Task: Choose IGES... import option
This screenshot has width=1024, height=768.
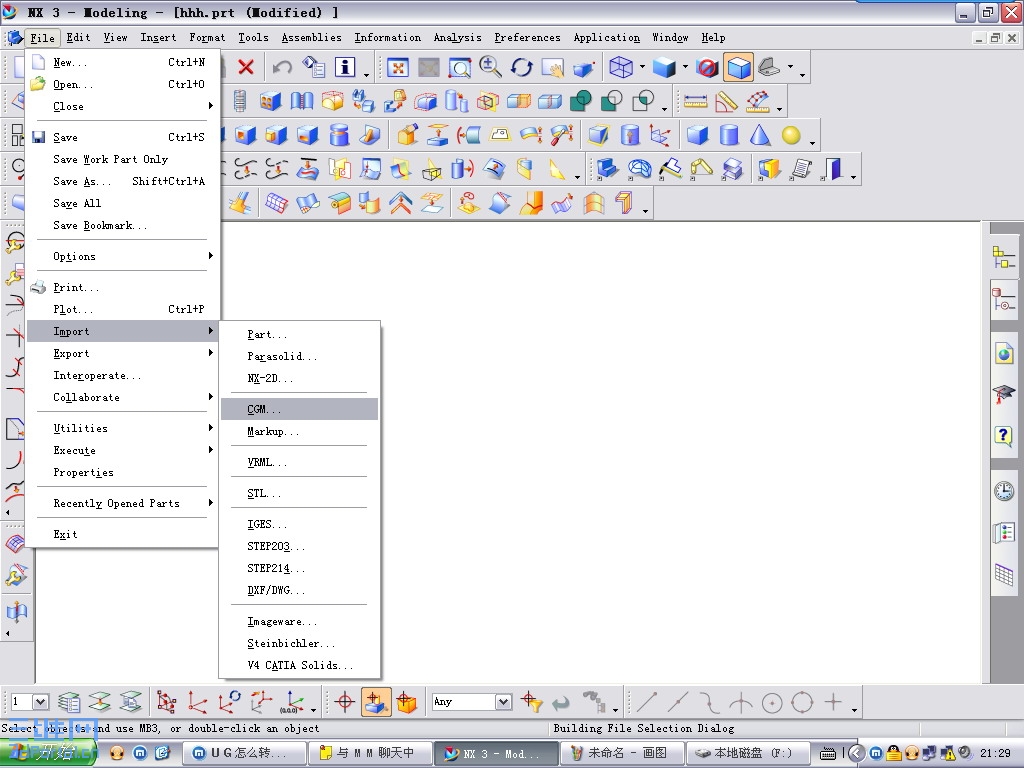Action: pyautogui.click(x=300, y=524)
